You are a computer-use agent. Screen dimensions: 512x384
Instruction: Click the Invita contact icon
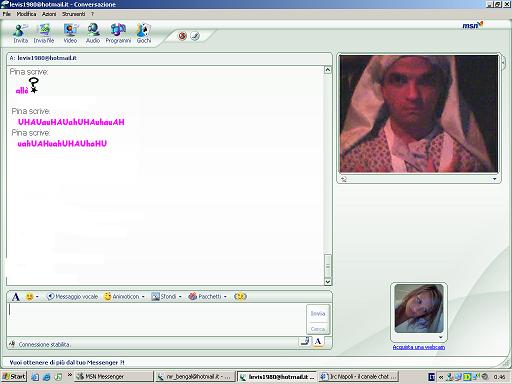pos(20,33)
